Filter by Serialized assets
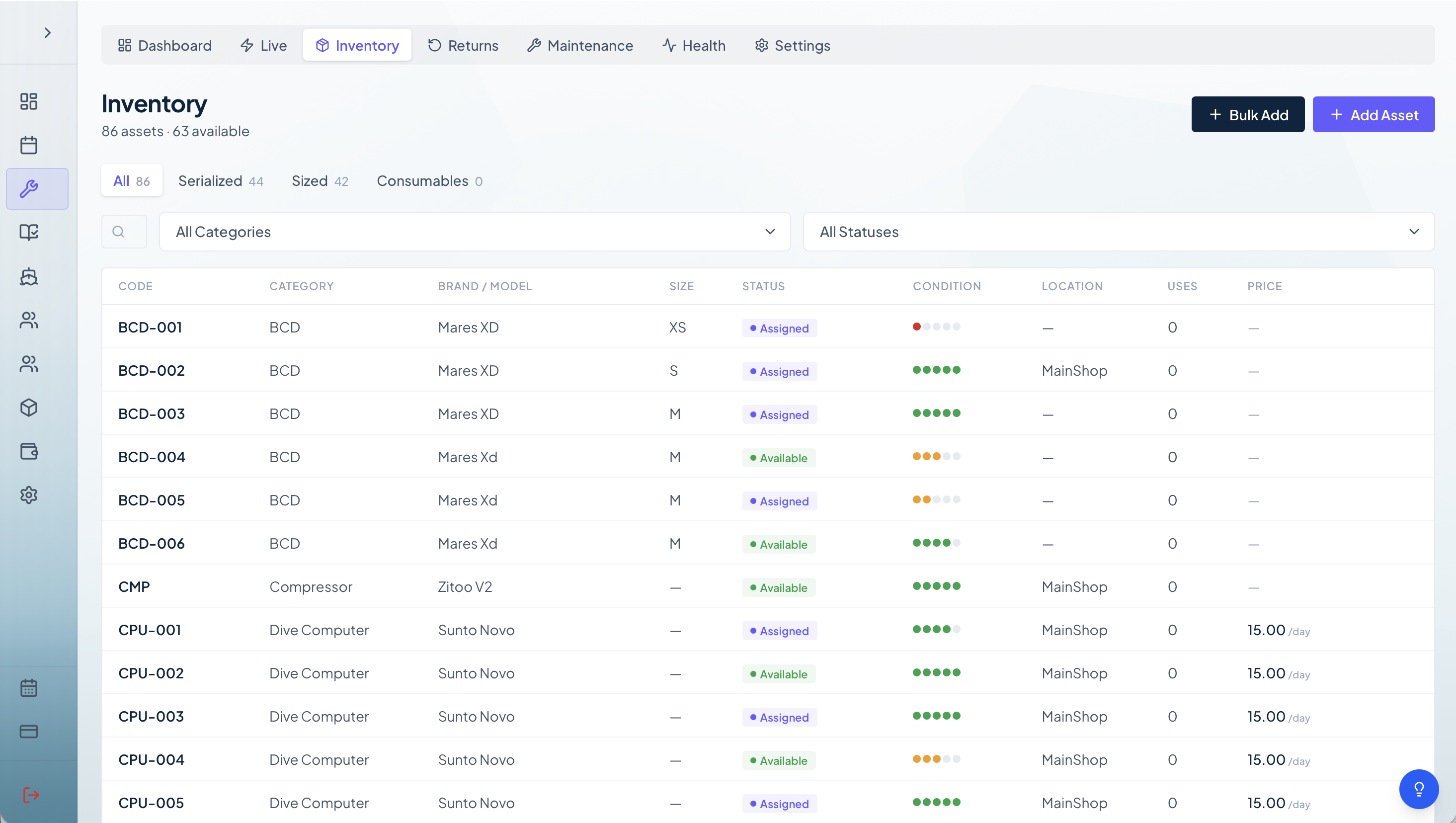 click(221, 181)
